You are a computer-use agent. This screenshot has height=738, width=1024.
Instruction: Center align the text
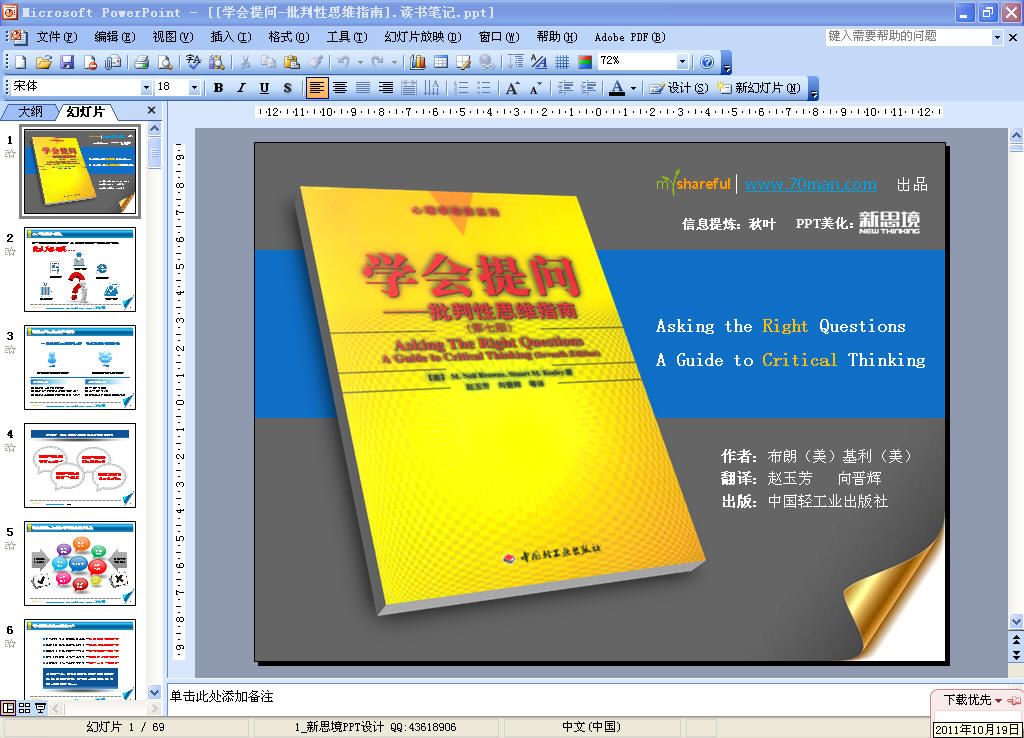click(340, 88)
